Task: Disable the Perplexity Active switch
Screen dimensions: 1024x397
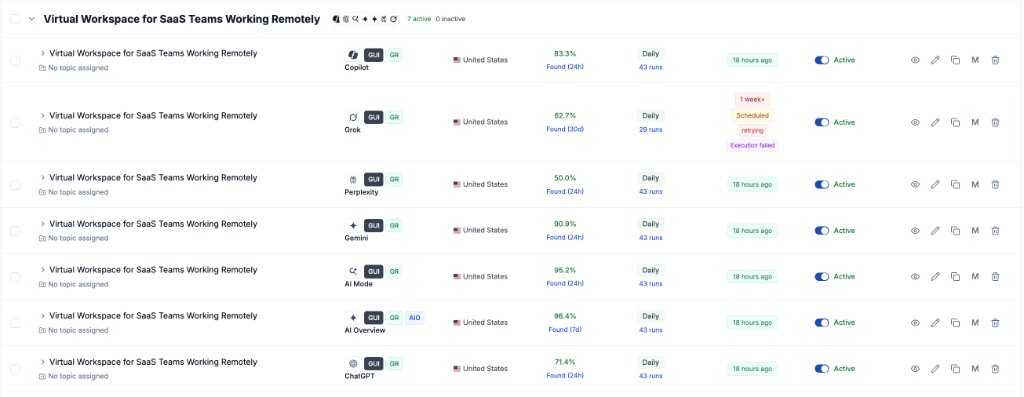Action: pos(822,185)
